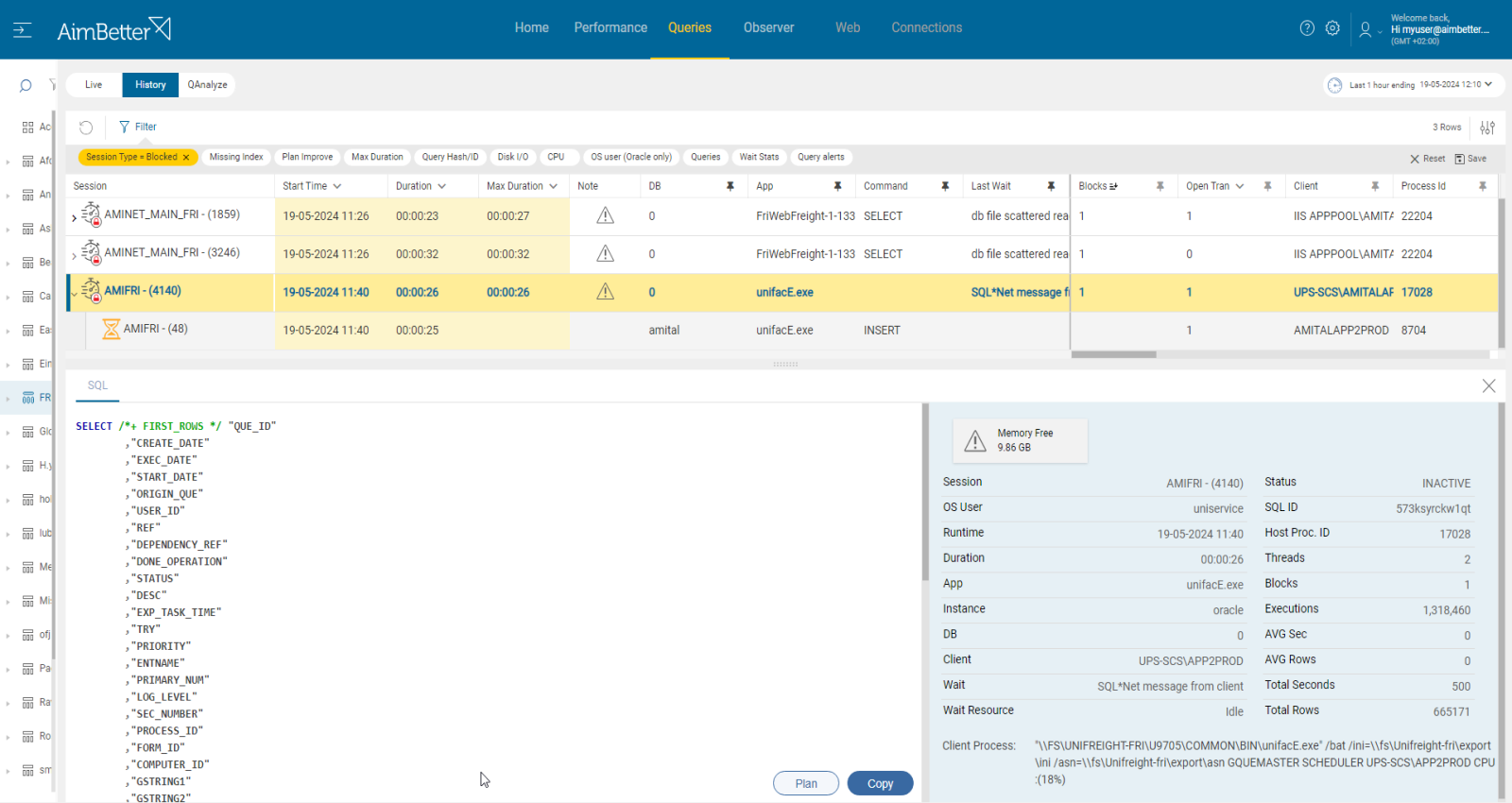Click pin icon in DB column header

[730, 186]
